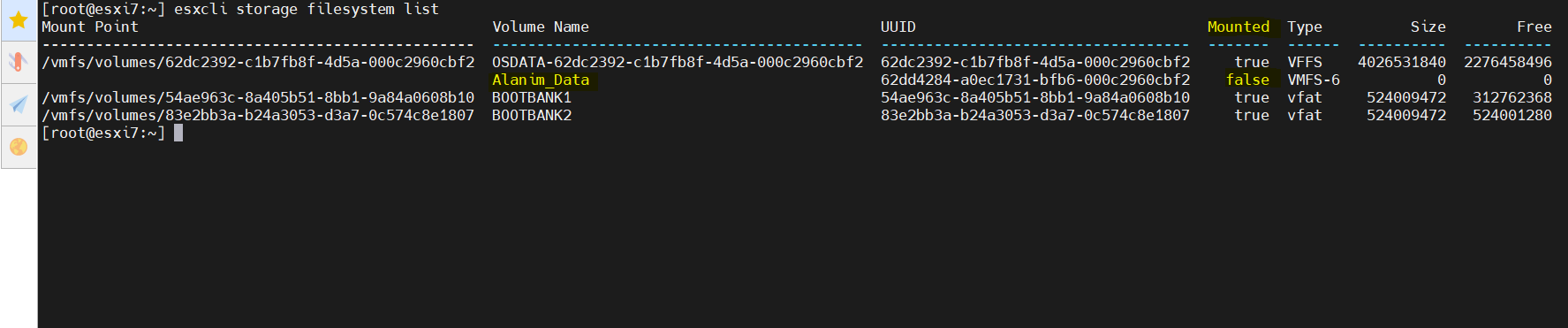Click the Mount Point column header
The image size is (1568, 328).
pyautogui.click(x=90, y=27)
